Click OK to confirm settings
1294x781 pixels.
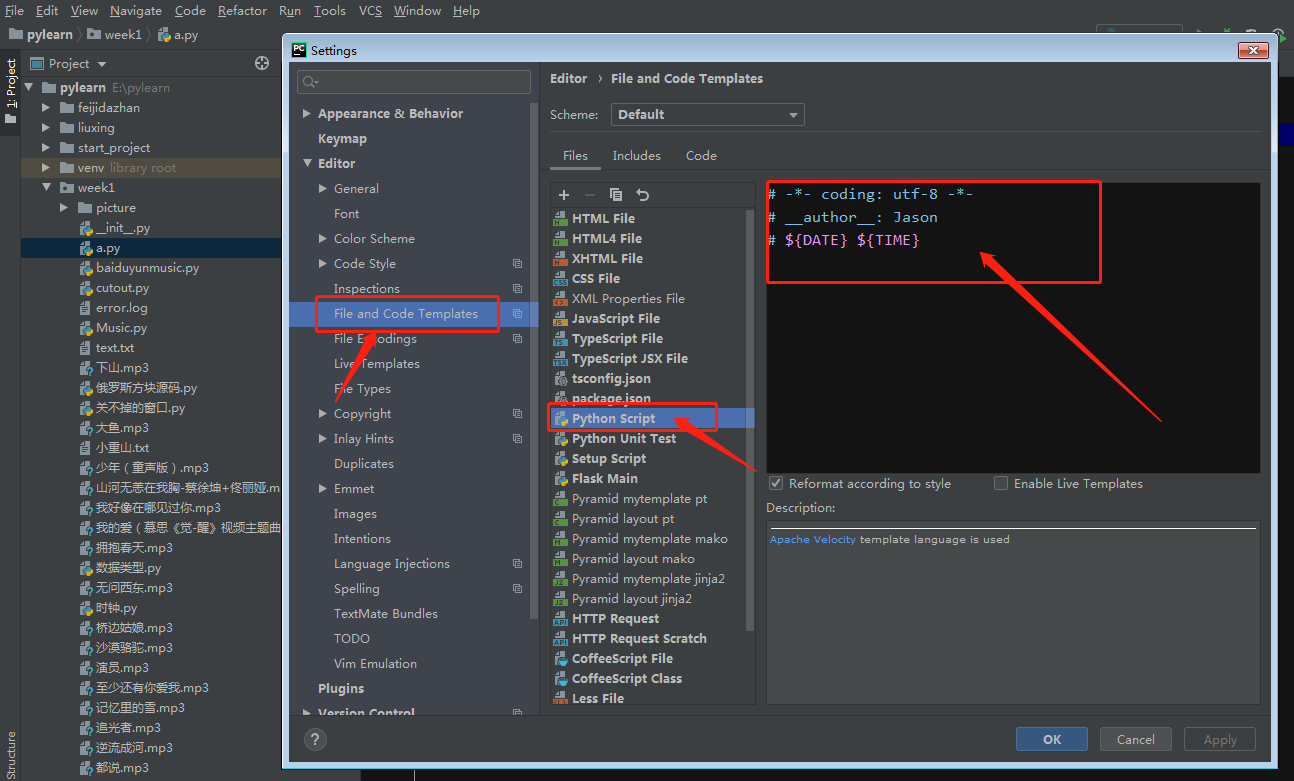[1052, 739]
